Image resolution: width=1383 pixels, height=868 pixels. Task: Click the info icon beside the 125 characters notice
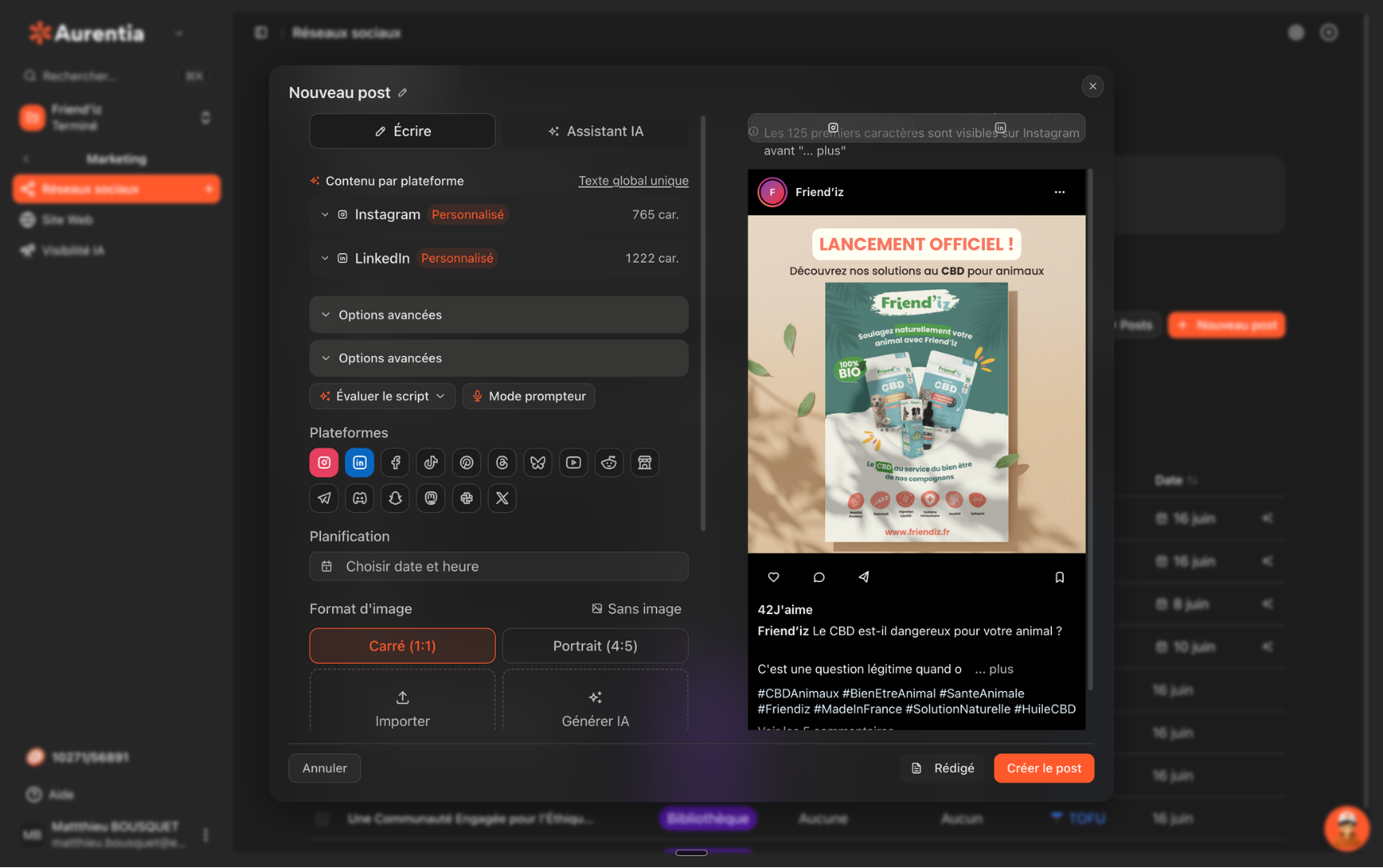(753, 132)
